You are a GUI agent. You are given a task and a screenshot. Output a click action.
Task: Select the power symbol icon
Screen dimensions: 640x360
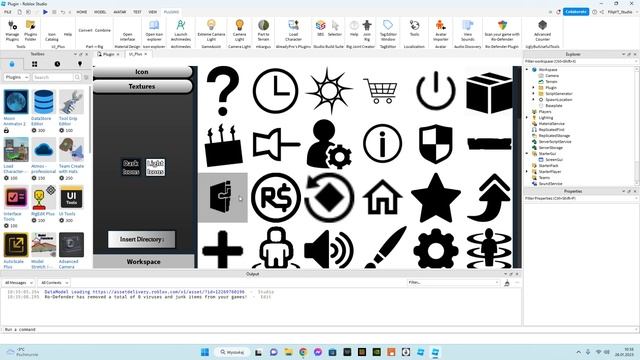click(436, 91)
